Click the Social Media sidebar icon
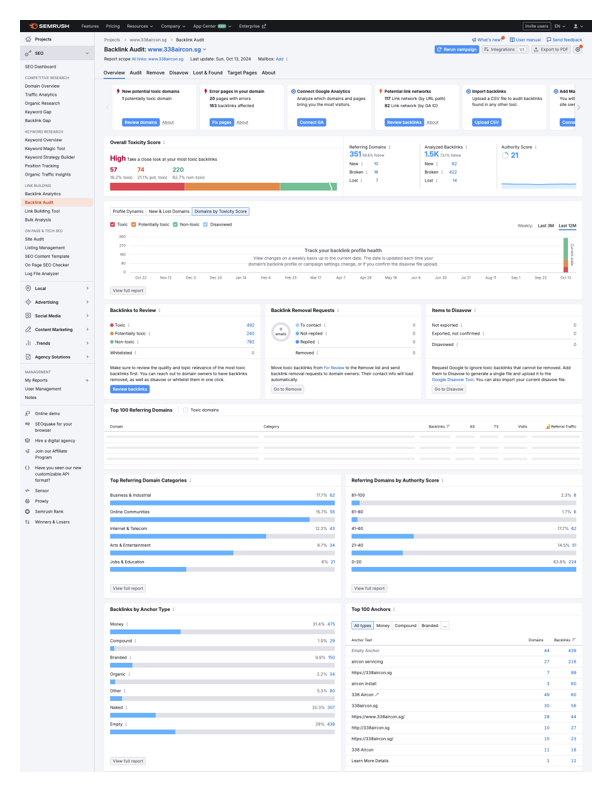 pyautogui.click(x=27, y=315)
